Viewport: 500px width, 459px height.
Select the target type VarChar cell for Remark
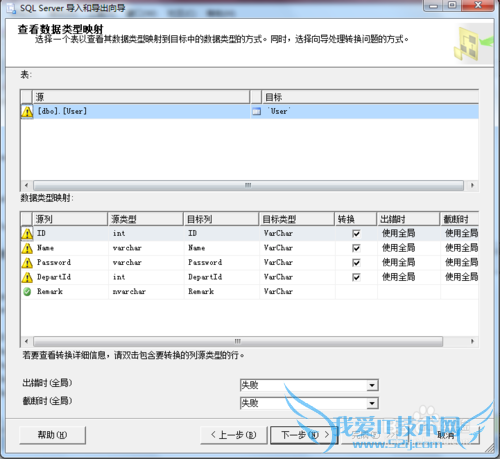(x=297, y=292)
